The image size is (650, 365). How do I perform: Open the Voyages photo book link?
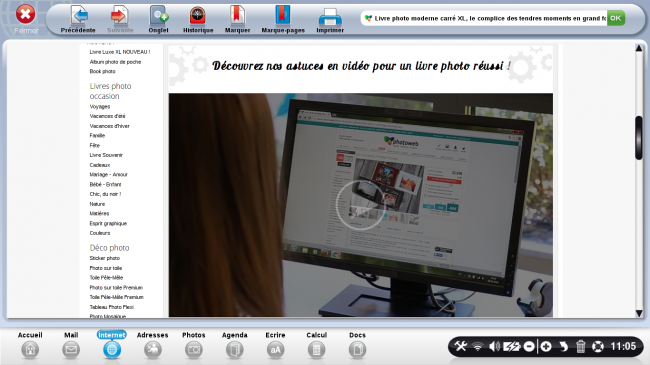(x=99, y=107)
